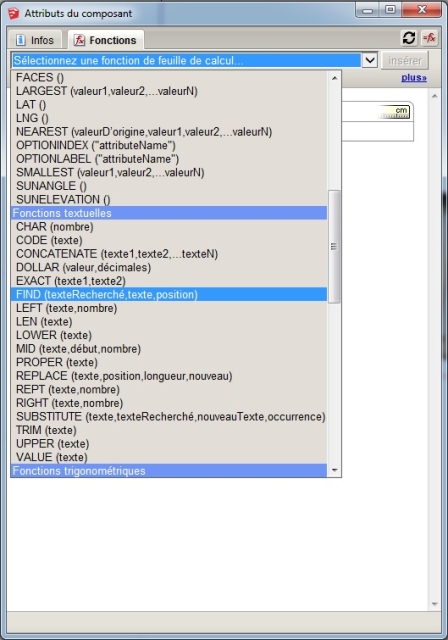Click the dropdown list scroll up arrow
This screenshot has width=448, height=640.
click(x=335, y=78)
